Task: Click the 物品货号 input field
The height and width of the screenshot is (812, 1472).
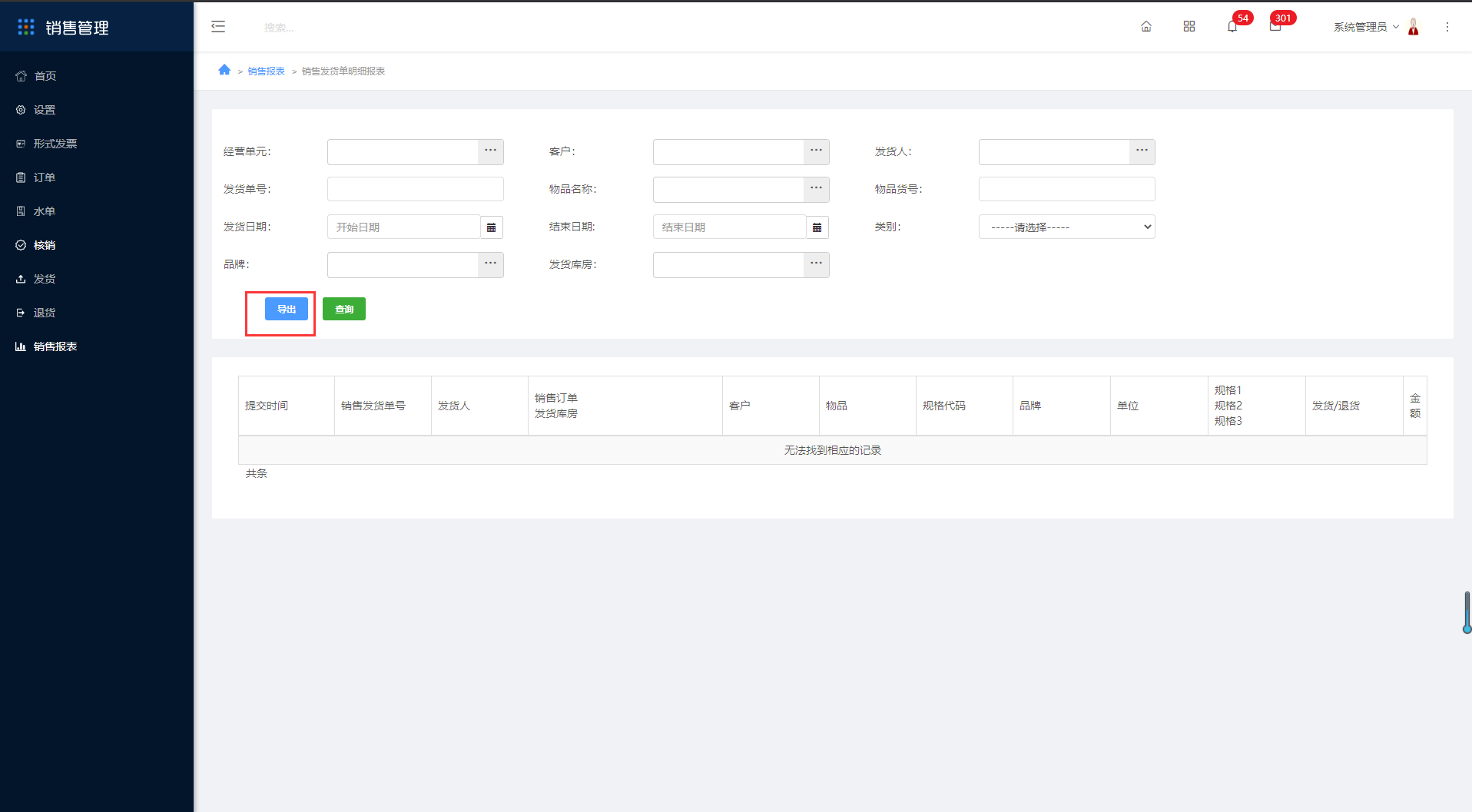Action: point(1067,189)
